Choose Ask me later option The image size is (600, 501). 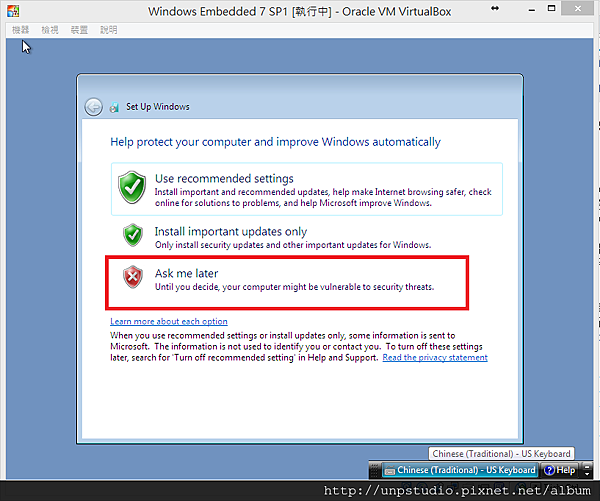click(x=287, y=283)
